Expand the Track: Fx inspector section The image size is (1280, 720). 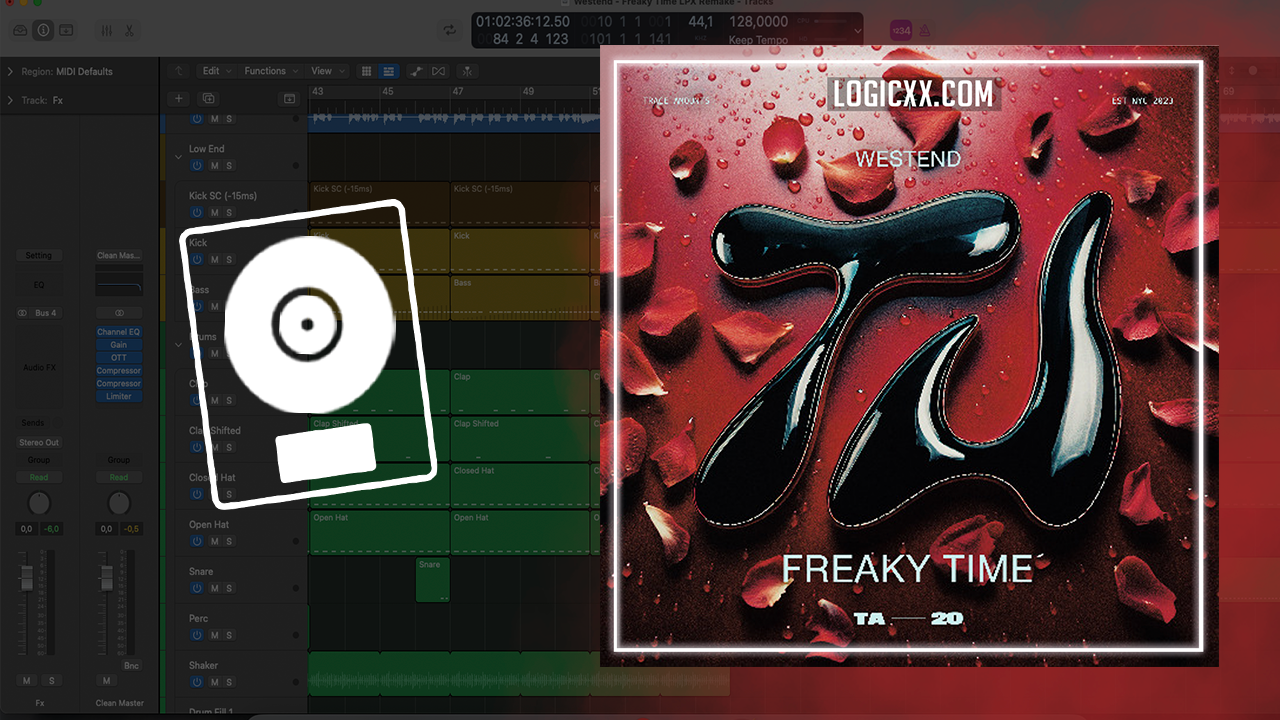(10, 100)
